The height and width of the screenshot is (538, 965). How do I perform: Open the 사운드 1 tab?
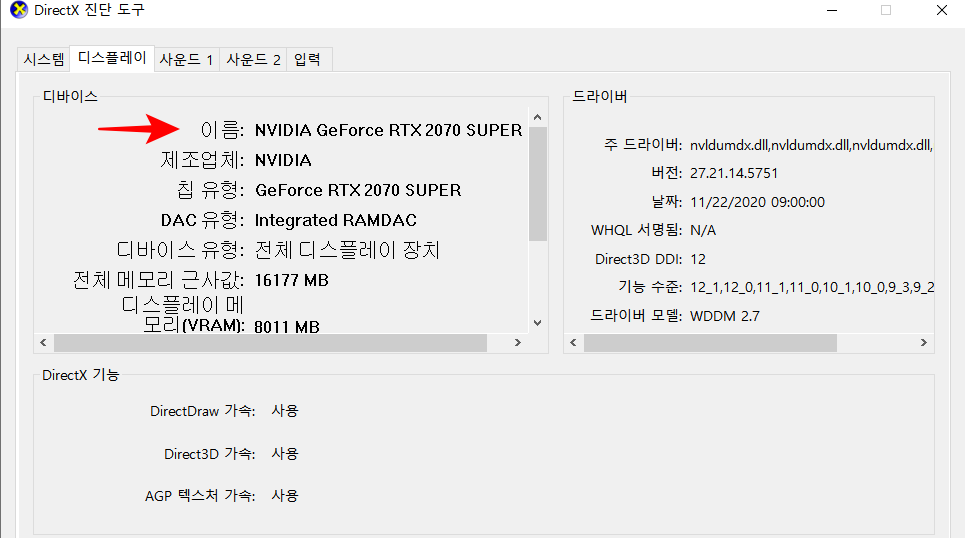(x=186, y=60)
